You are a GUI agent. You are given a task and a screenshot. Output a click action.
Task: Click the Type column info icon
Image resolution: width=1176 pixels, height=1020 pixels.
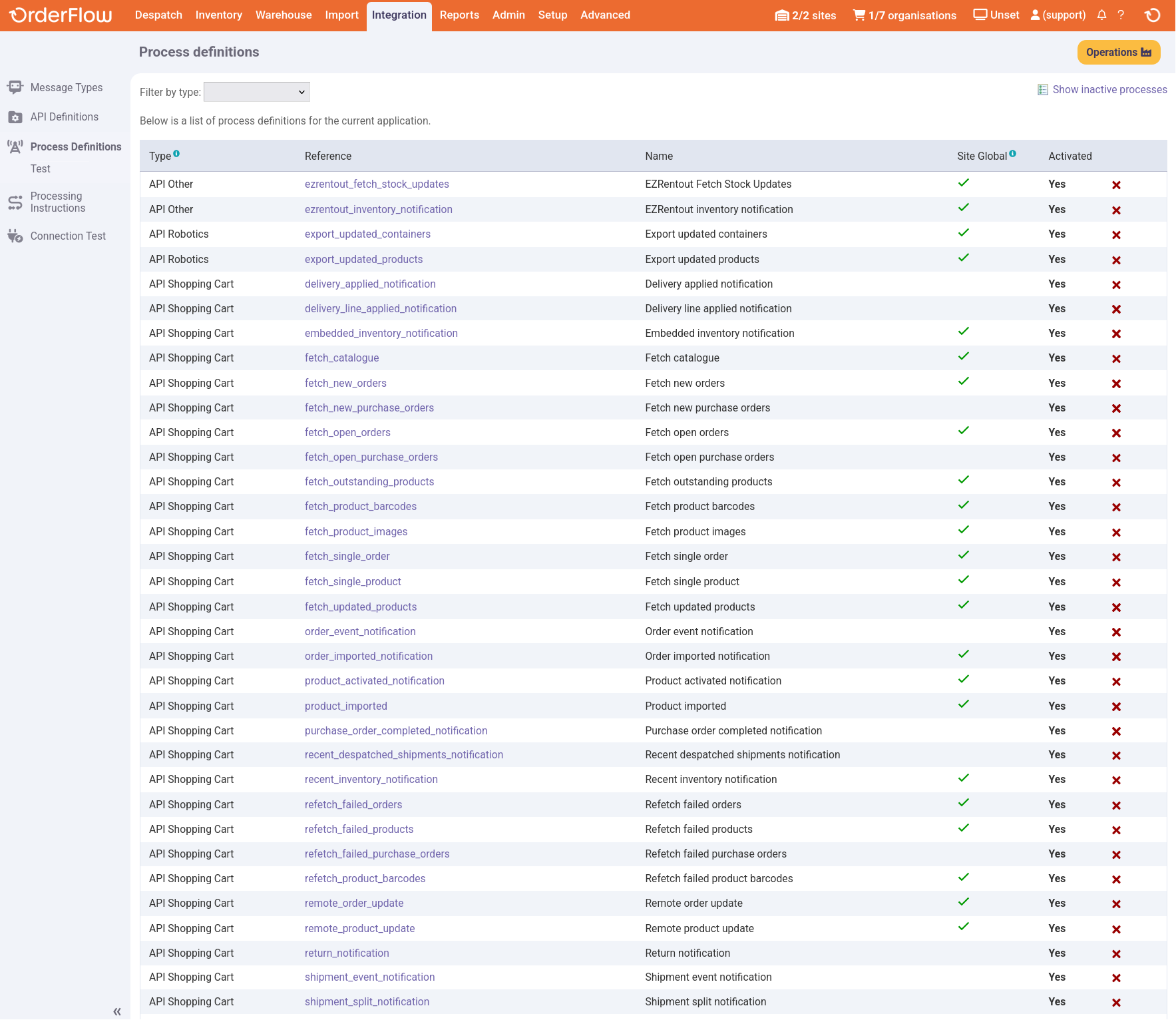[176, 154]
